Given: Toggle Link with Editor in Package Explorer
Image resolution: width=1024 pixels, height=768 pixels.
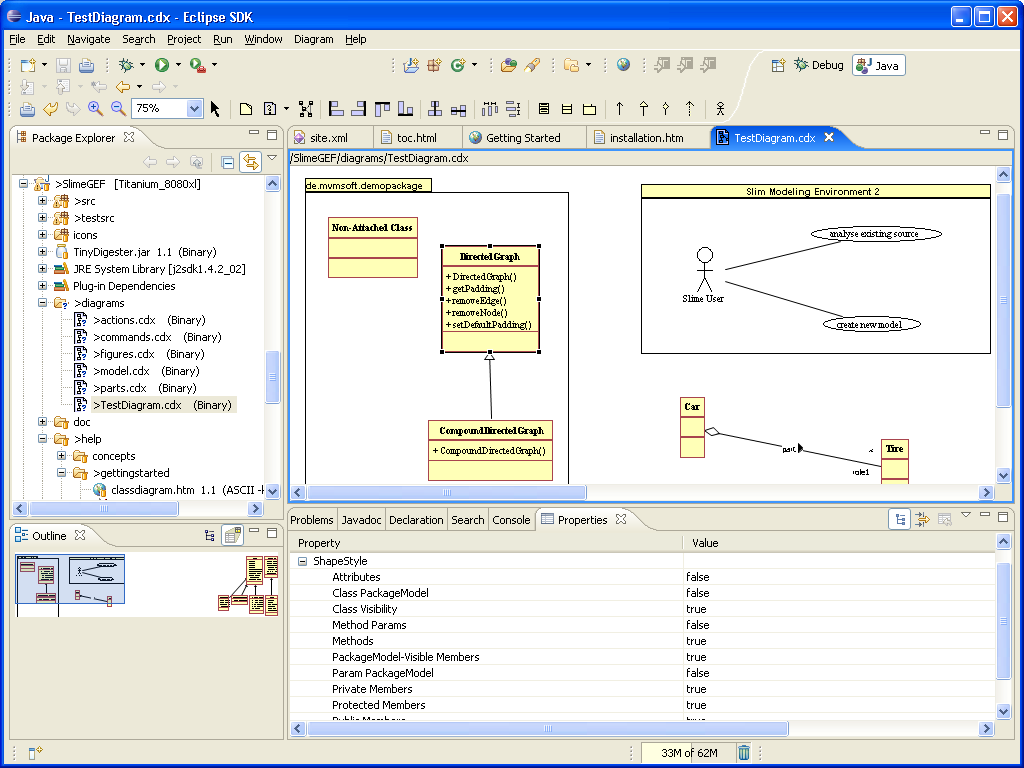Looking at the screenshot, I should [x=251, y=162].
